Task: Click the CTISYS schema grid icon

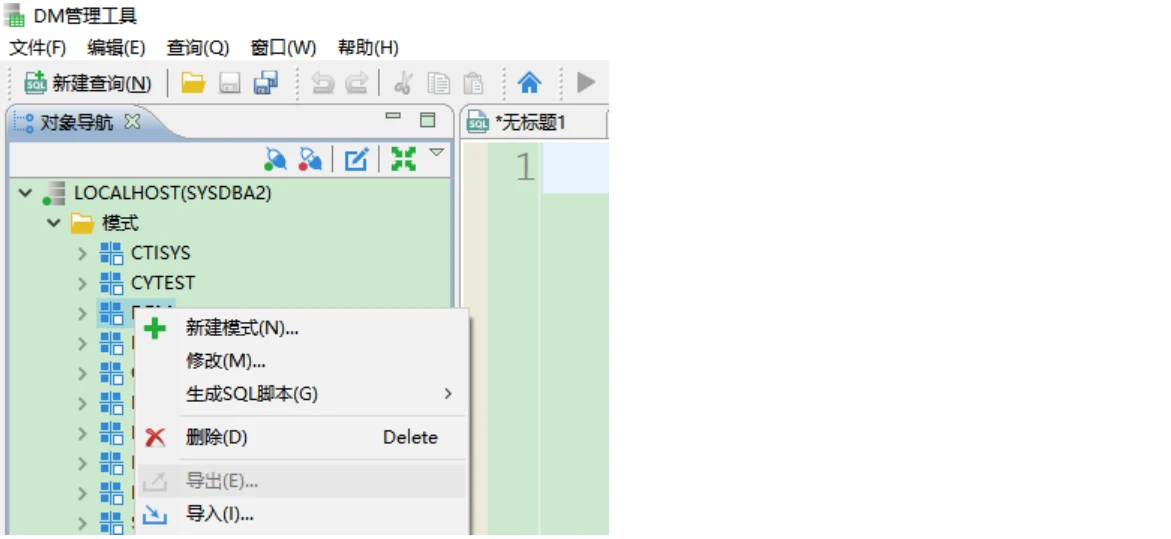Action: click(111, 253)
